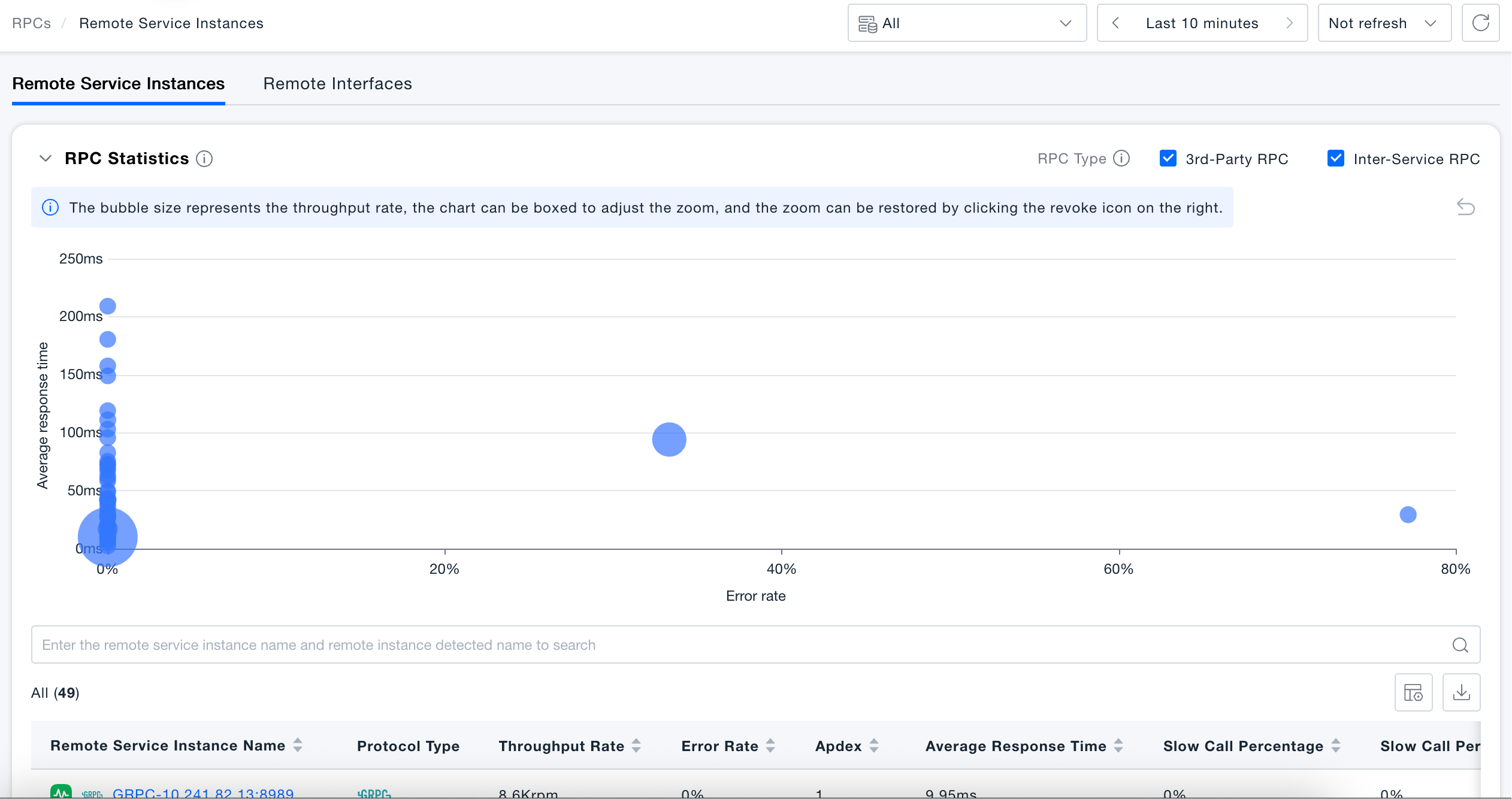
Task: Click the refresh icon button
Action: point(1480,23)
